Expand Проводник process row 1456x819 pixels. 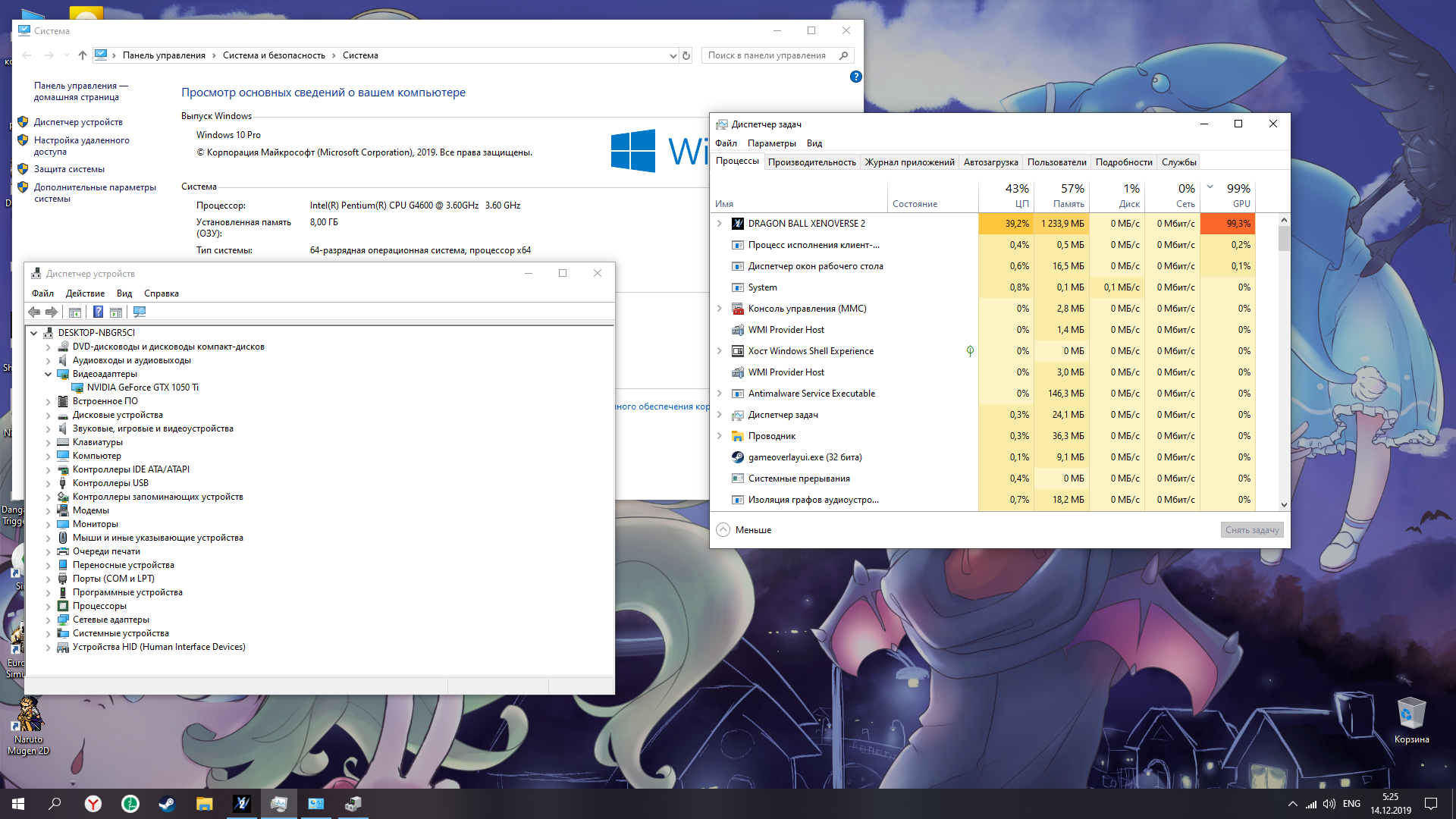(x=720, y=436)
